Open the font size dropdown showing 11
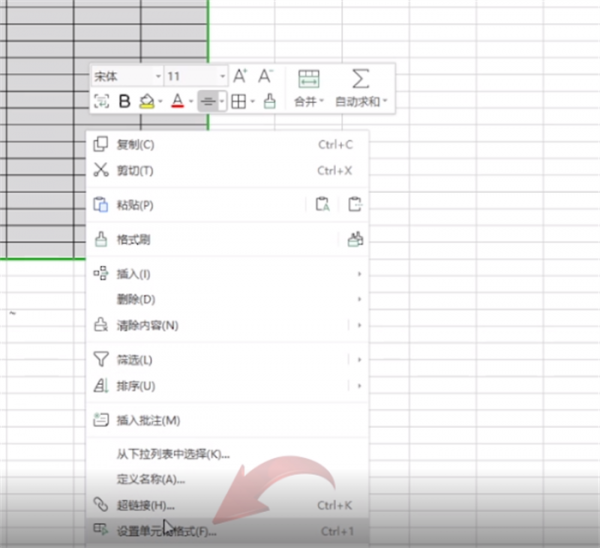 point(196,76)
